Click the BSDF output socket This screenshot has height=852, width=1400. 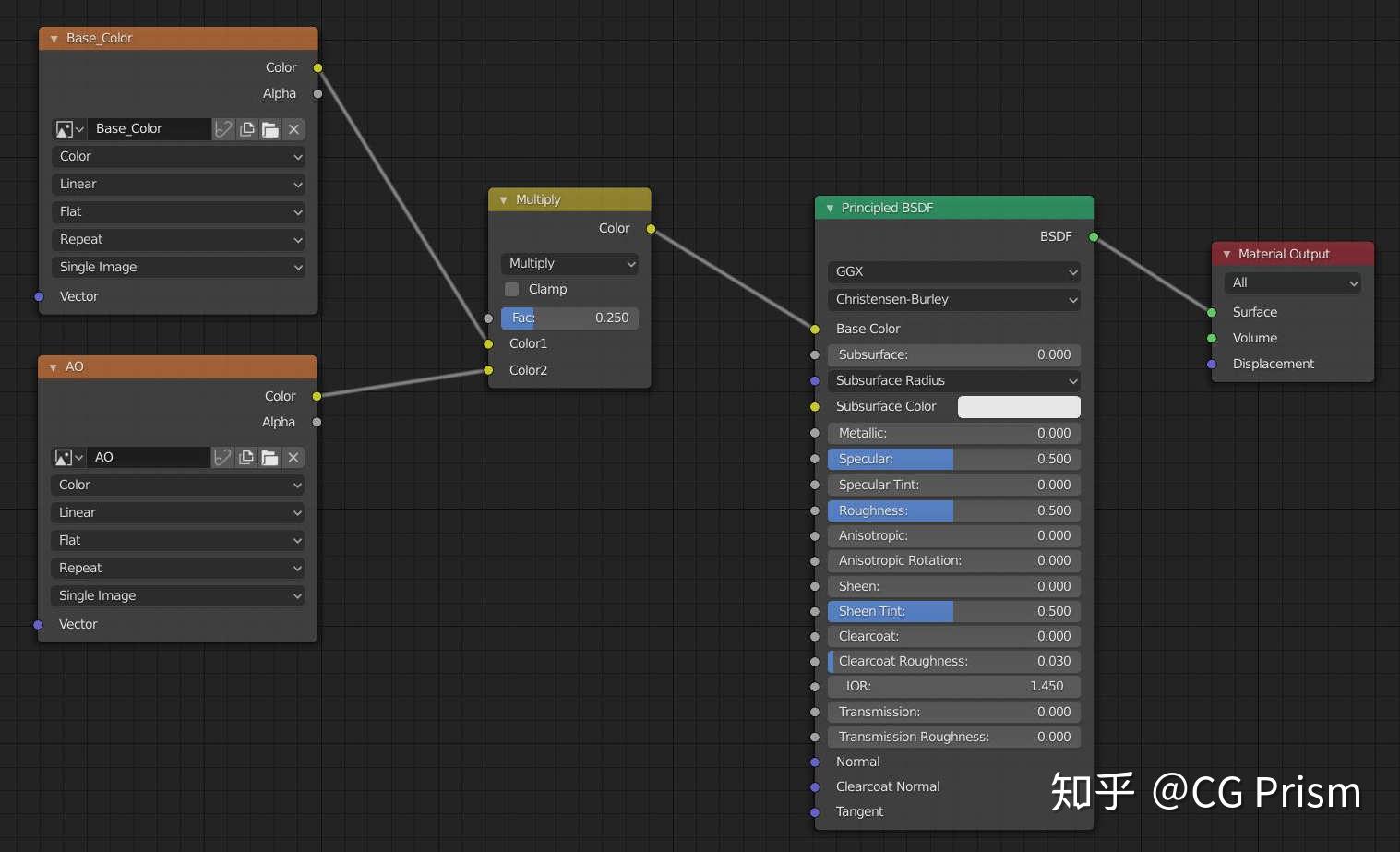point(1094,237)
